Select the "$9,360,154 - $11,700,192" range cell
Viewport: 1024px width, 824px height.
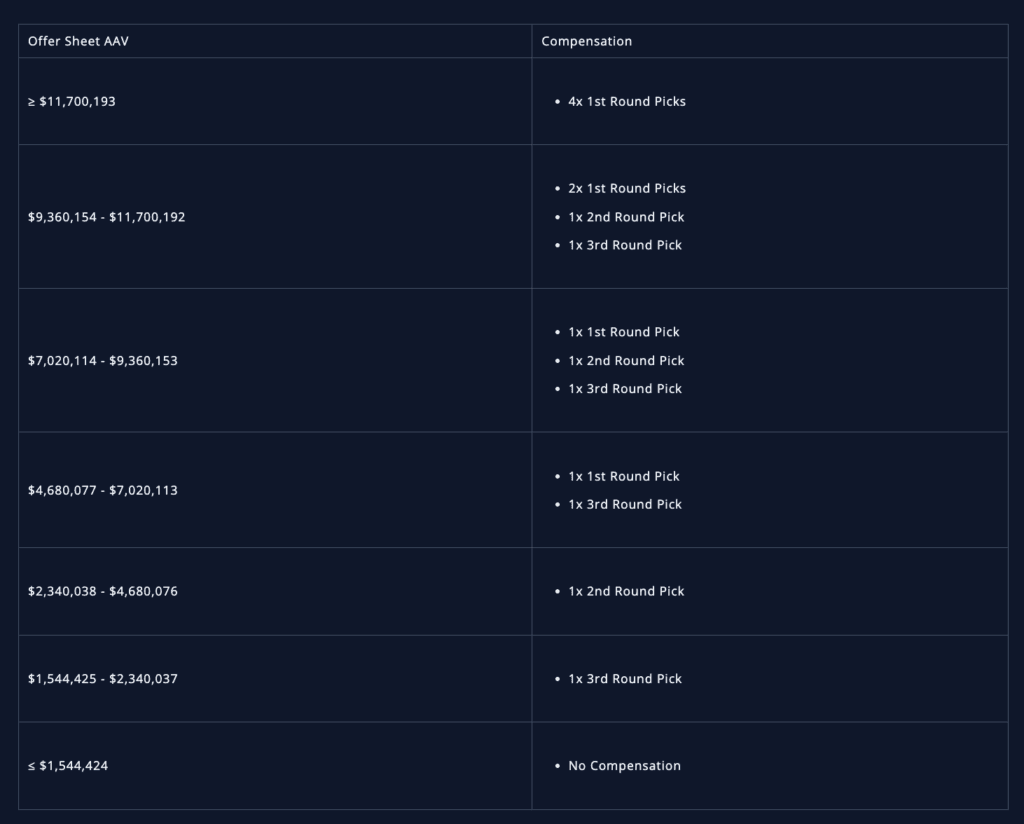click(x=107, y=217)
